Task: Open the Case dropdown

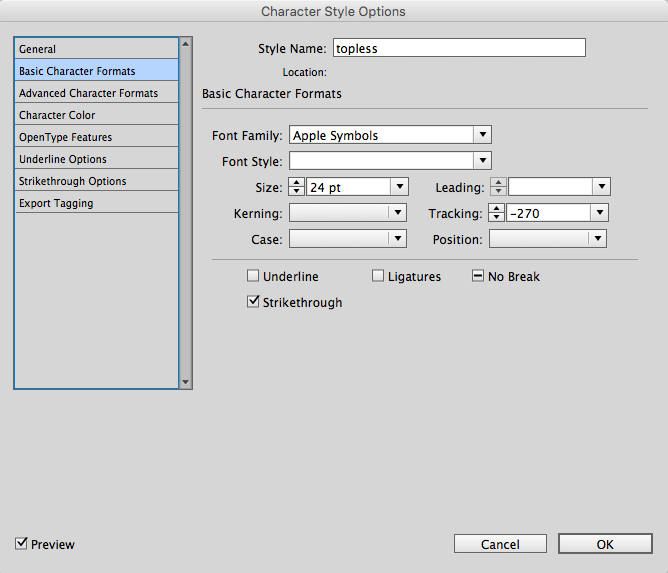Action: click(348, 239)
